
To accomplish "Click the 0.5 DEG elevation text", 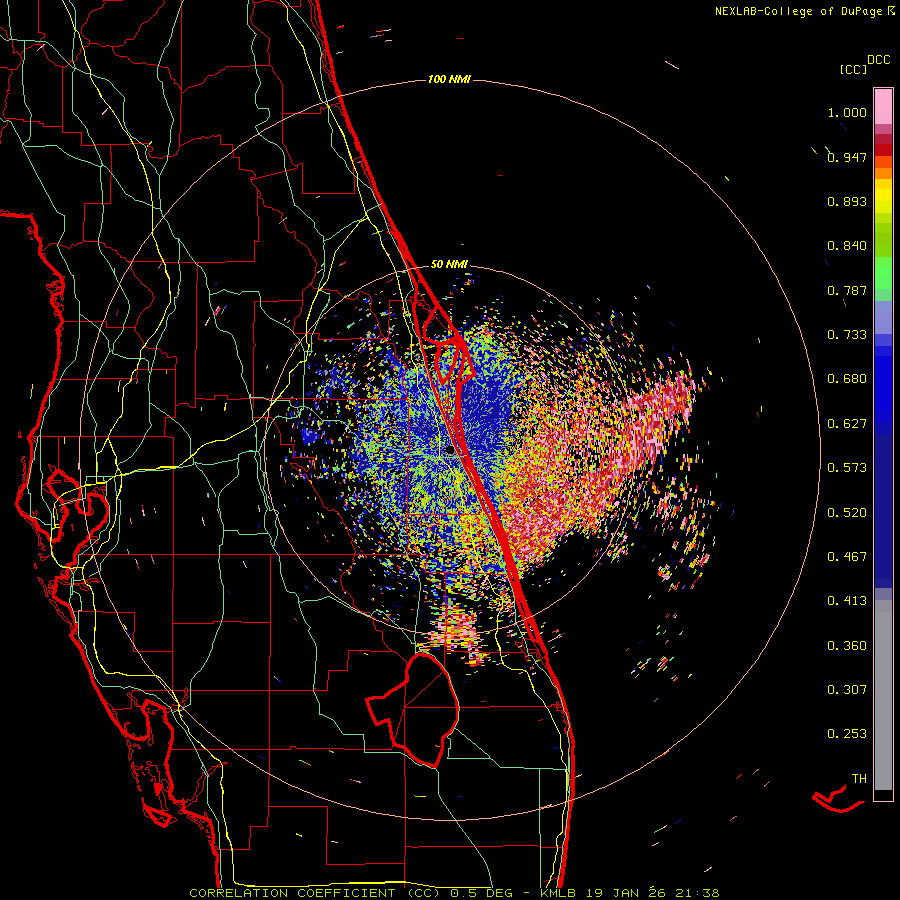I will tap(481, 893).
